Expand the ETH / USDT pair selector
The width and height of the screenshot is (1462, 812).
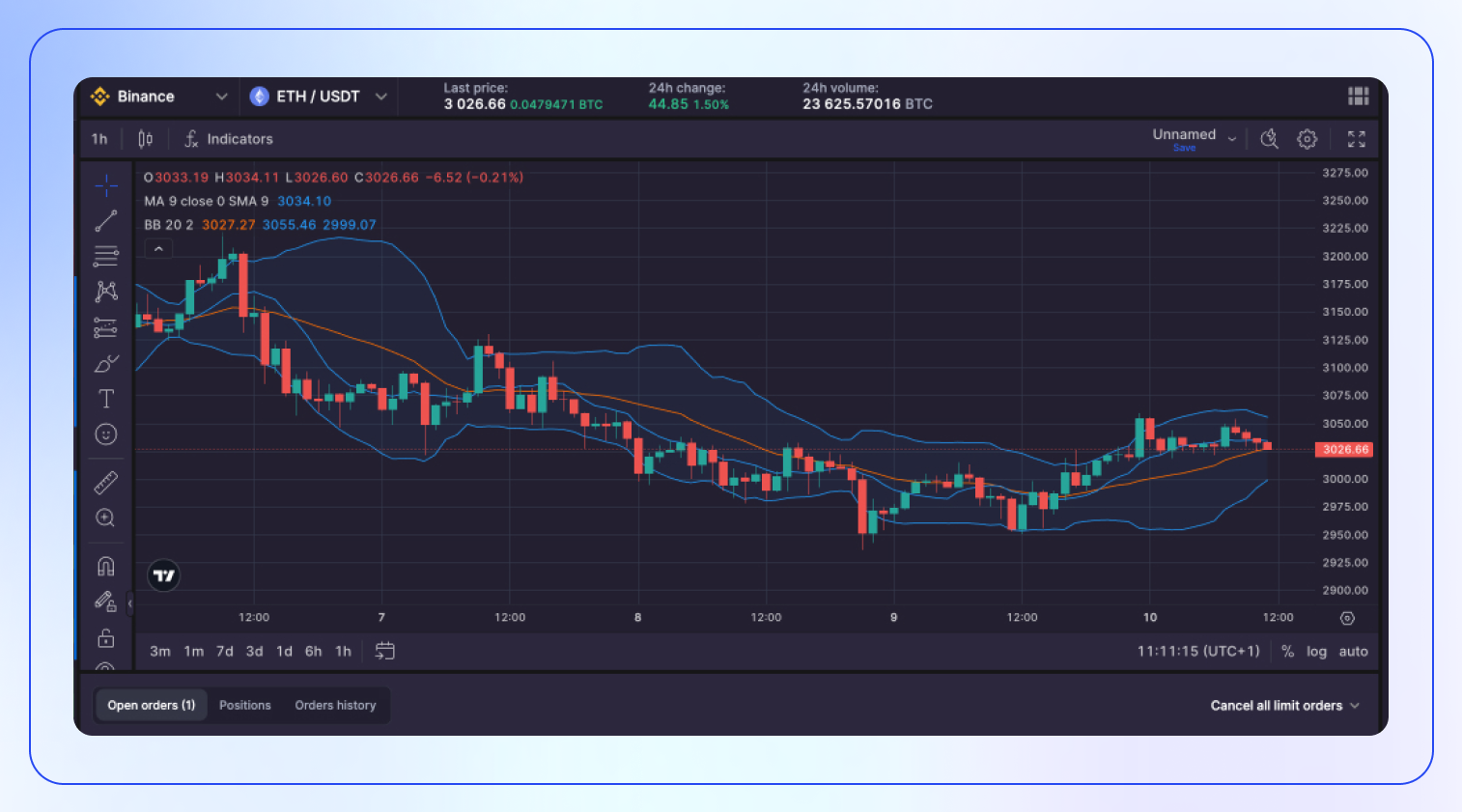click(x=319, y=97)
